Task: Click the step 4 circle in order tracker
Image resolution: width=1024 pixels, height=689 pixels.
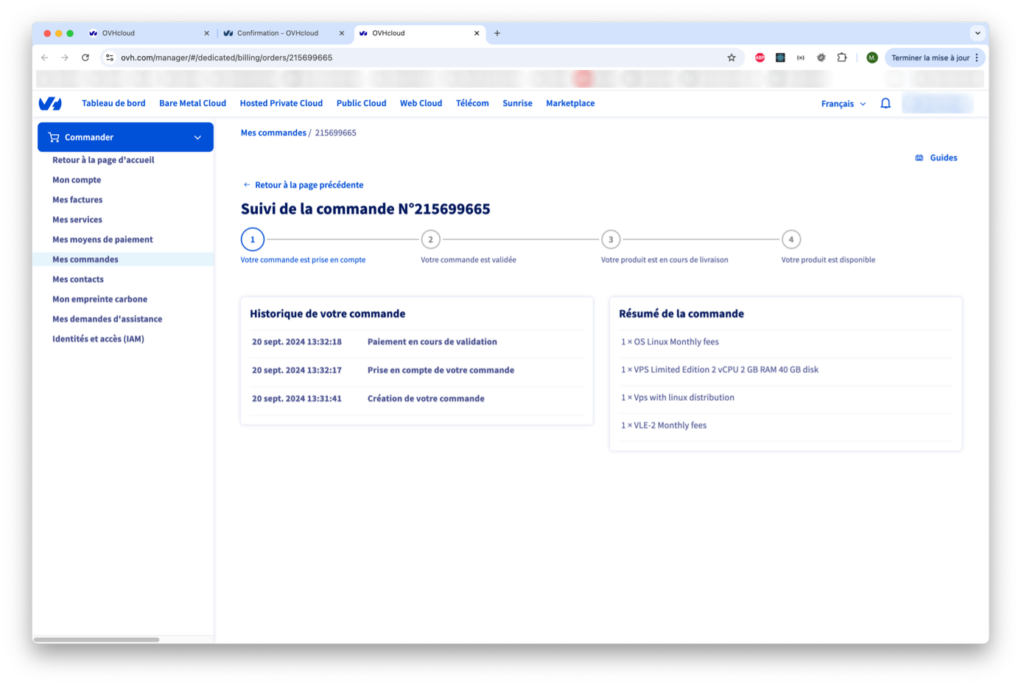Action: tap(791, 240)
